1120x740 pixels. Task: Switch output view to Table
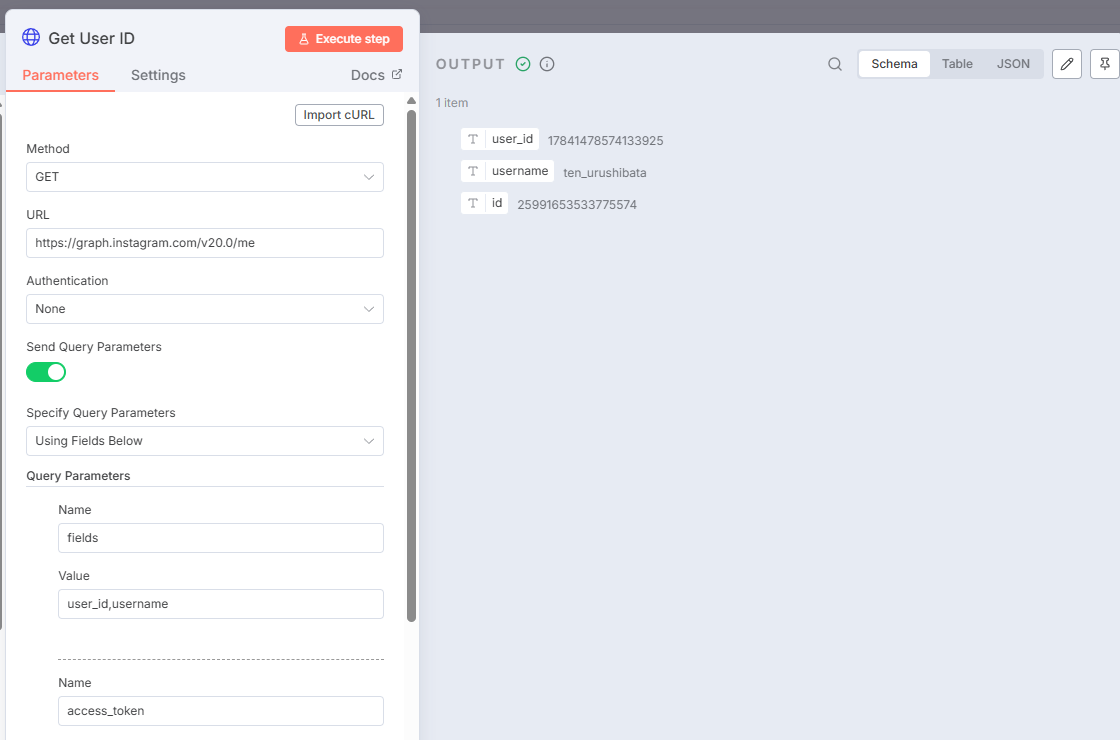[x=957, y=64]
